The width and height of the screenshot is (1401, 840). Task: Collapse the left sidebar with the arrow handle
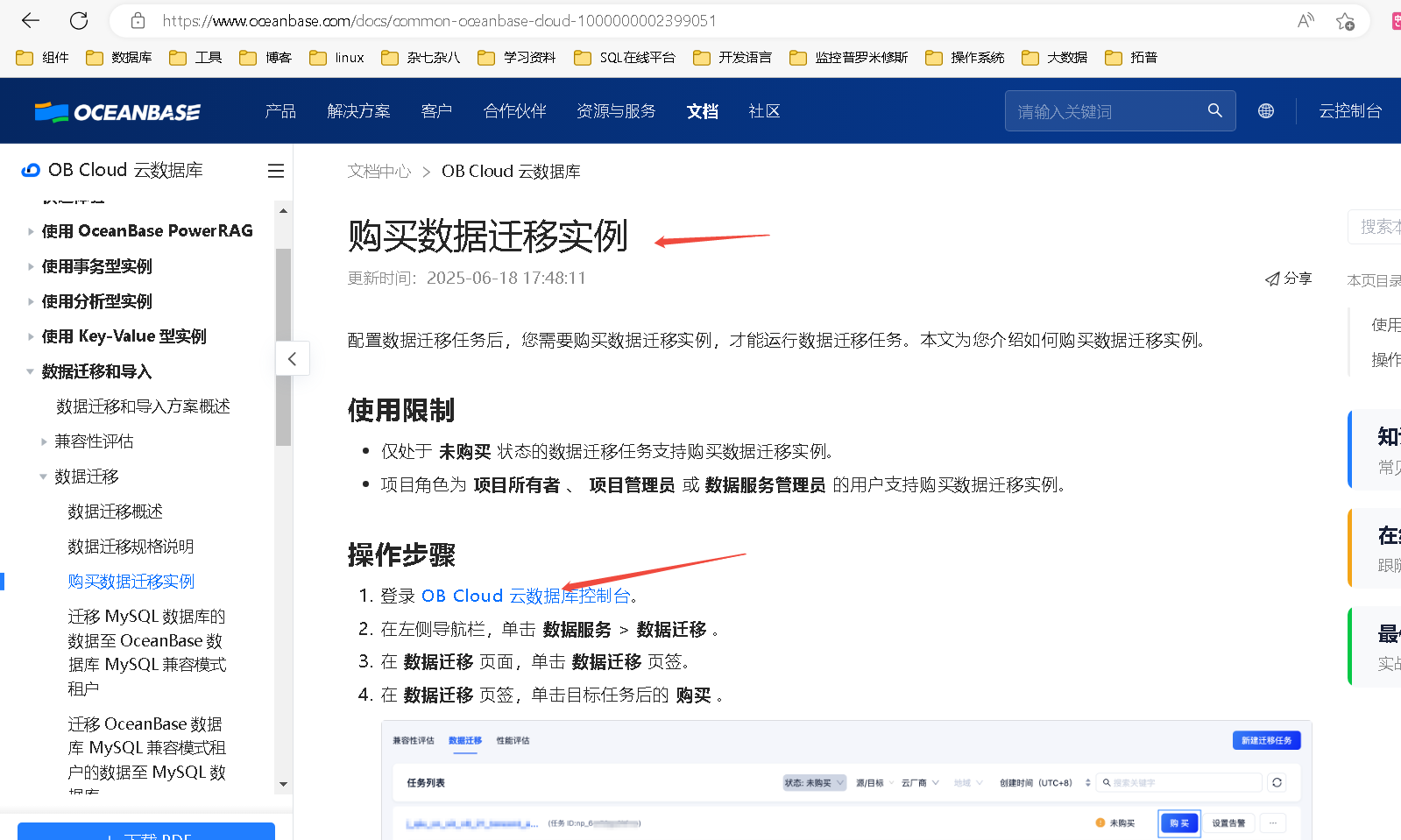pyautogui.click(x=292, y=358)
